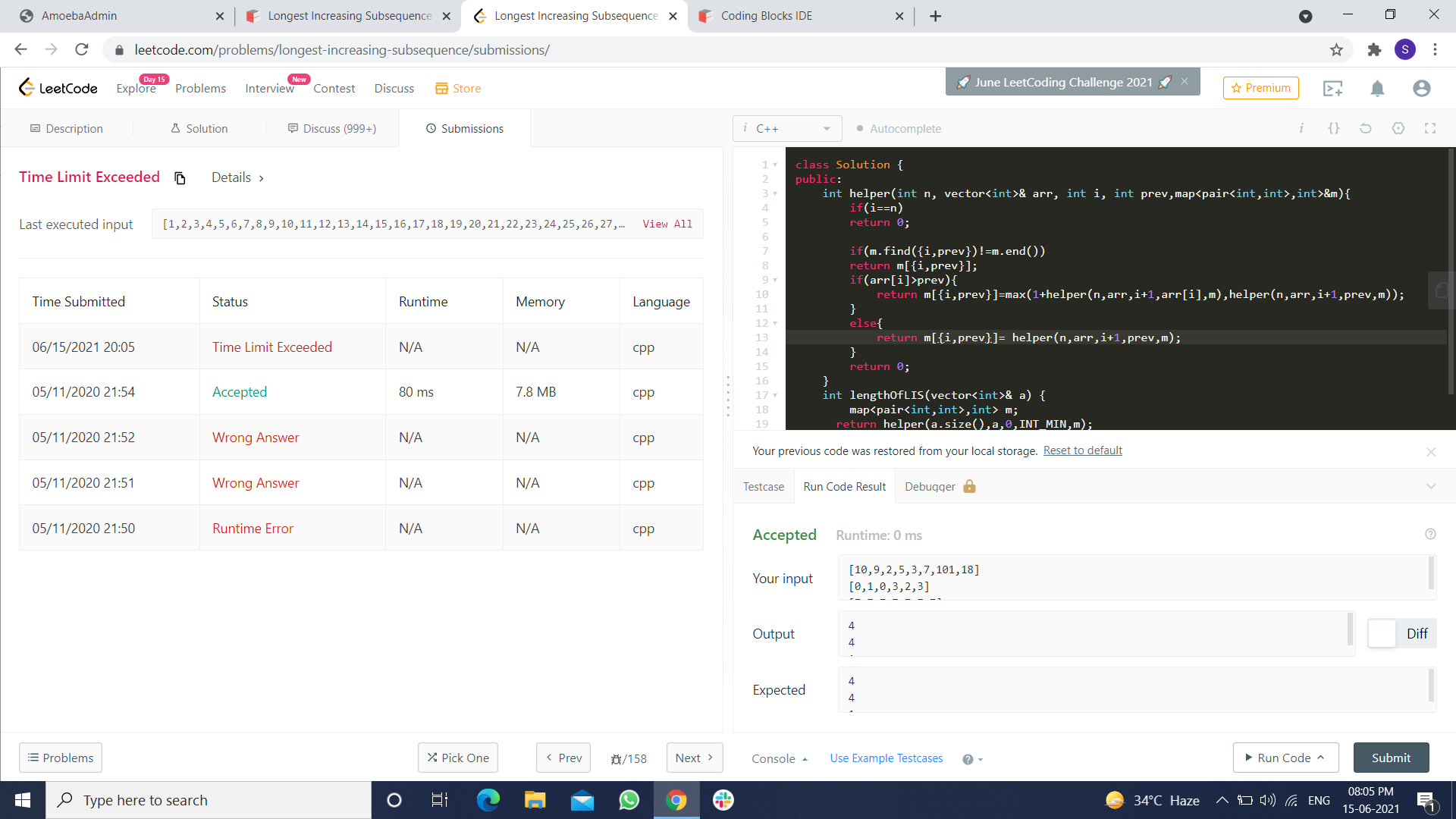1456x819 pixels.
Task: Open the C++ language dropdown
Action: coord(787,129)
